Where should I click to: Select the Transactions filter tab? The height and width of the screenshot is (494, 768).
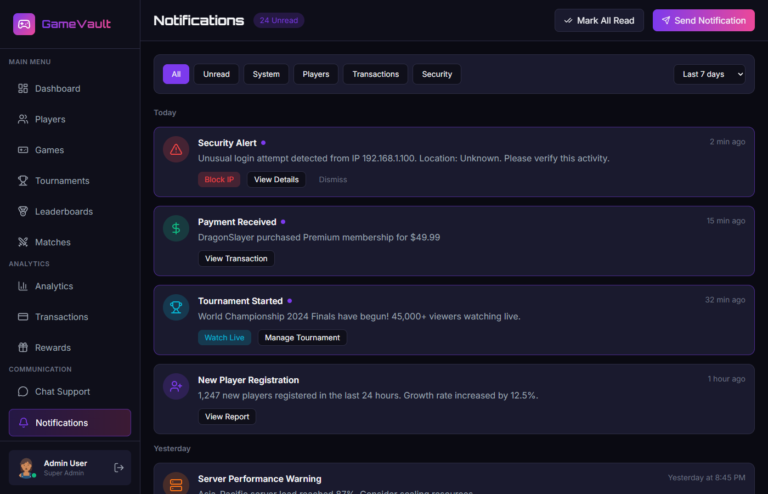coord(375,74)
